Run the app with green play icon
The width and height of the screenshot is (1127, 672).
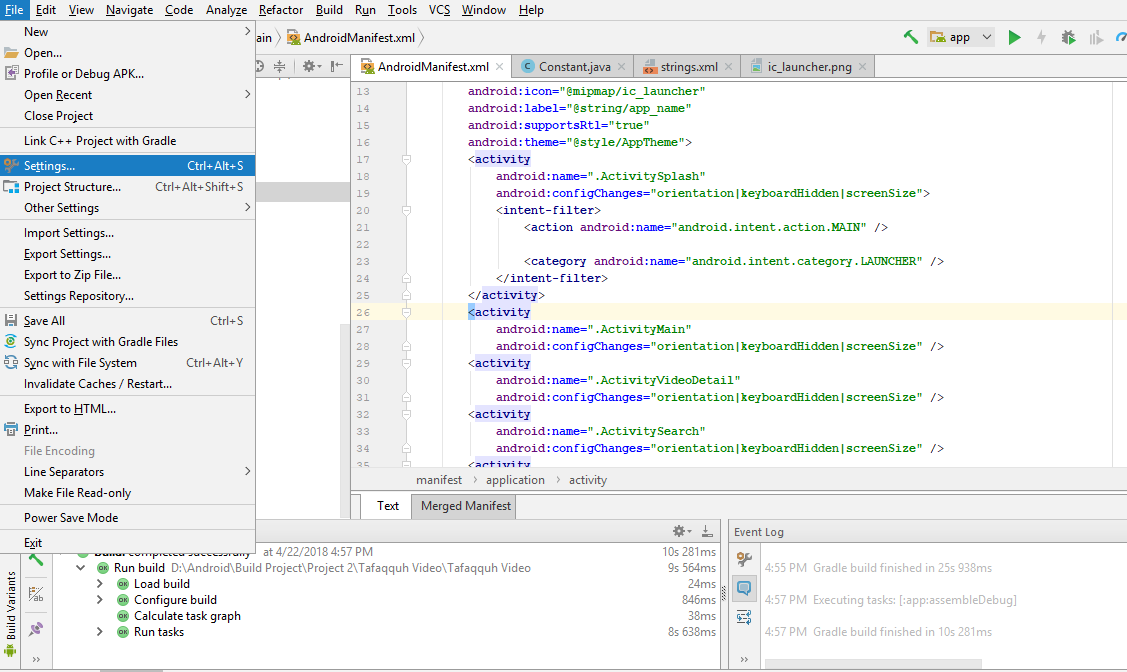(x=1014, y=37)
